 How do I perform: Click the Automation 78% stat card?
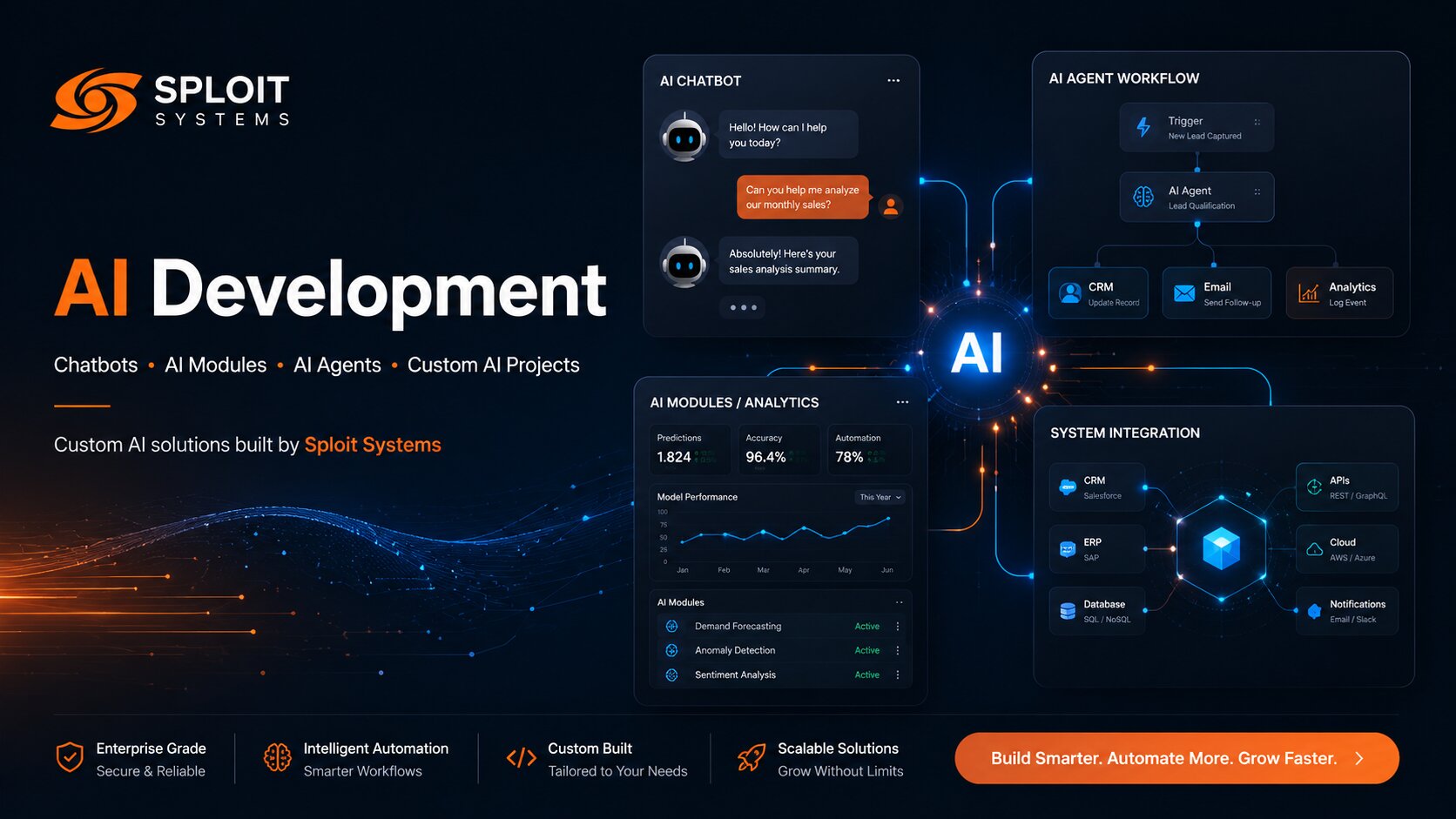869,450
